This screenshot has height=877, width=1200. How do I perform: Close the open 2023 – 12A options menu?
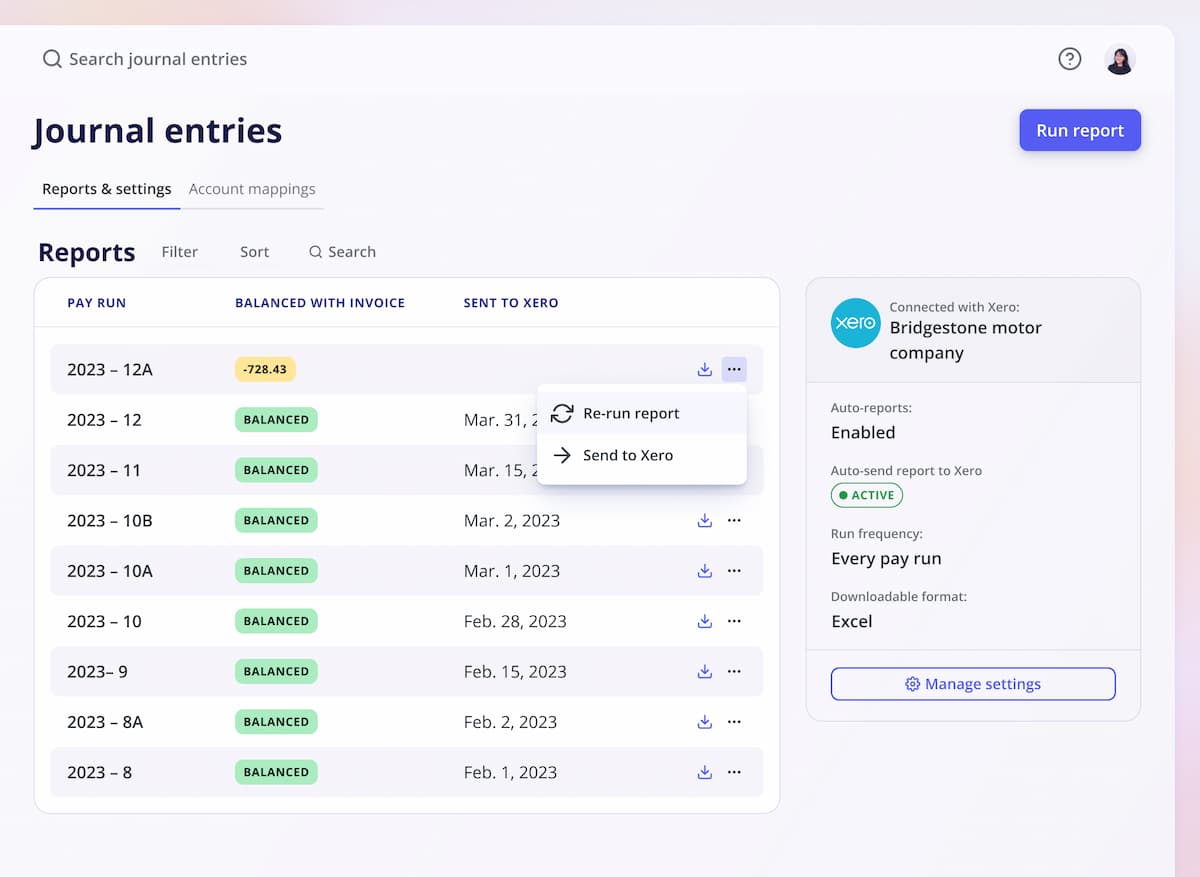point(734,370)
